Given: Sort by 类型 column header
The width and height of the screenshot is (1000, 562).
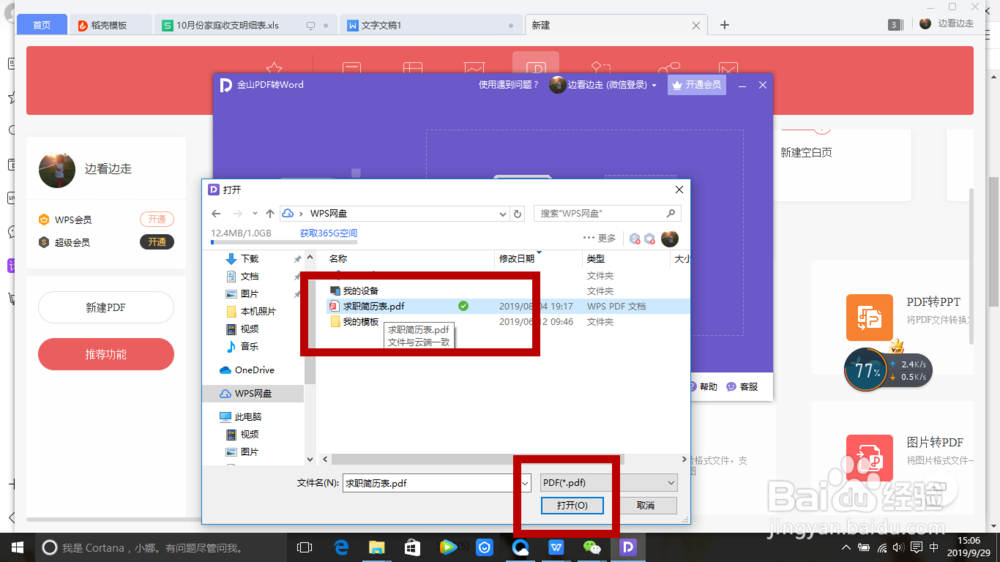Looking at the screenshot, I should [596, 258].
